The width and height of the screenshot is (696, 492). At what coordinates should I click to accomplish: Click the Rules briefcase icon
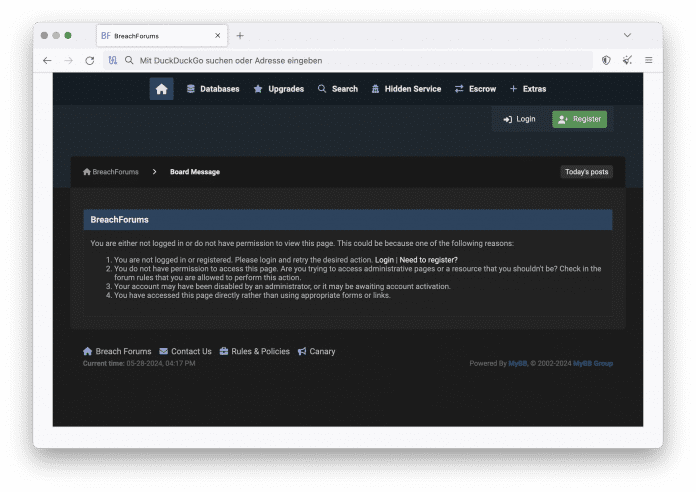[224, 351]
